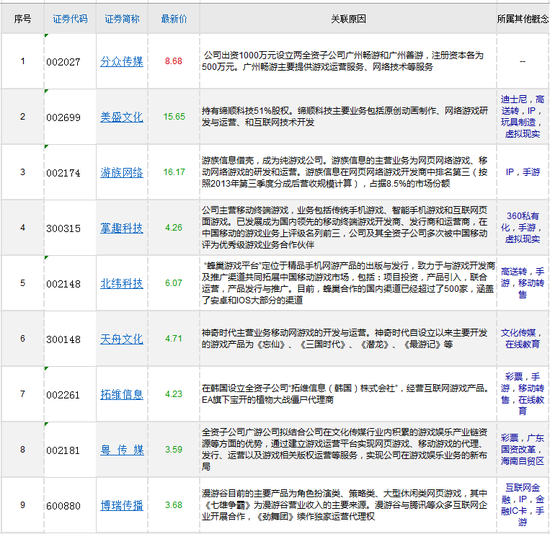The width and height of the screenshot is (550, 534).
Task: Select the 序号 column header
Action: click(22, 19)
